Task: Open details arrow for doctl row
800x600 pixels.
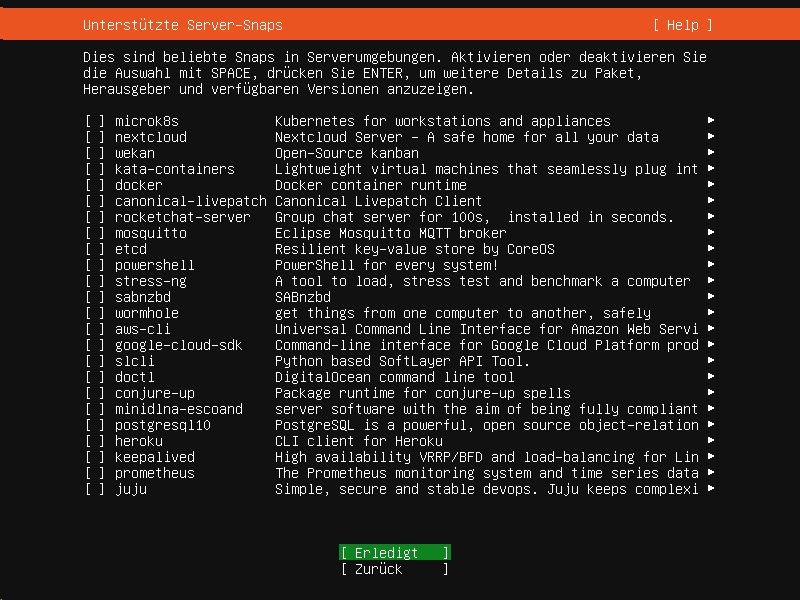Action: pos(710,377)
